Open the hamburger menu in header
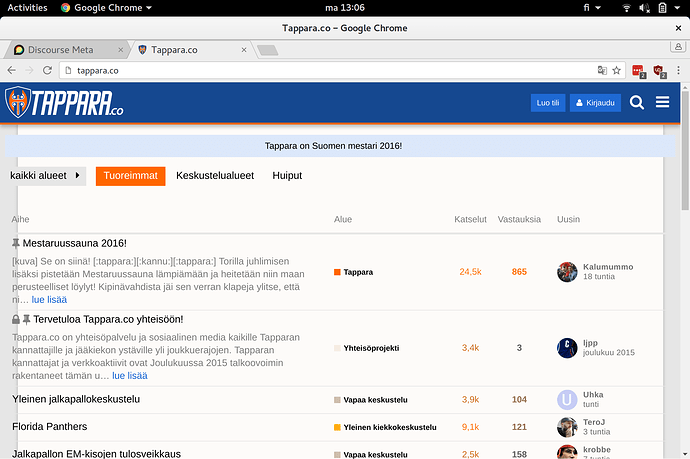Viewport: 690px width, 459px height. pyautogui.click(x=662, y=102)
